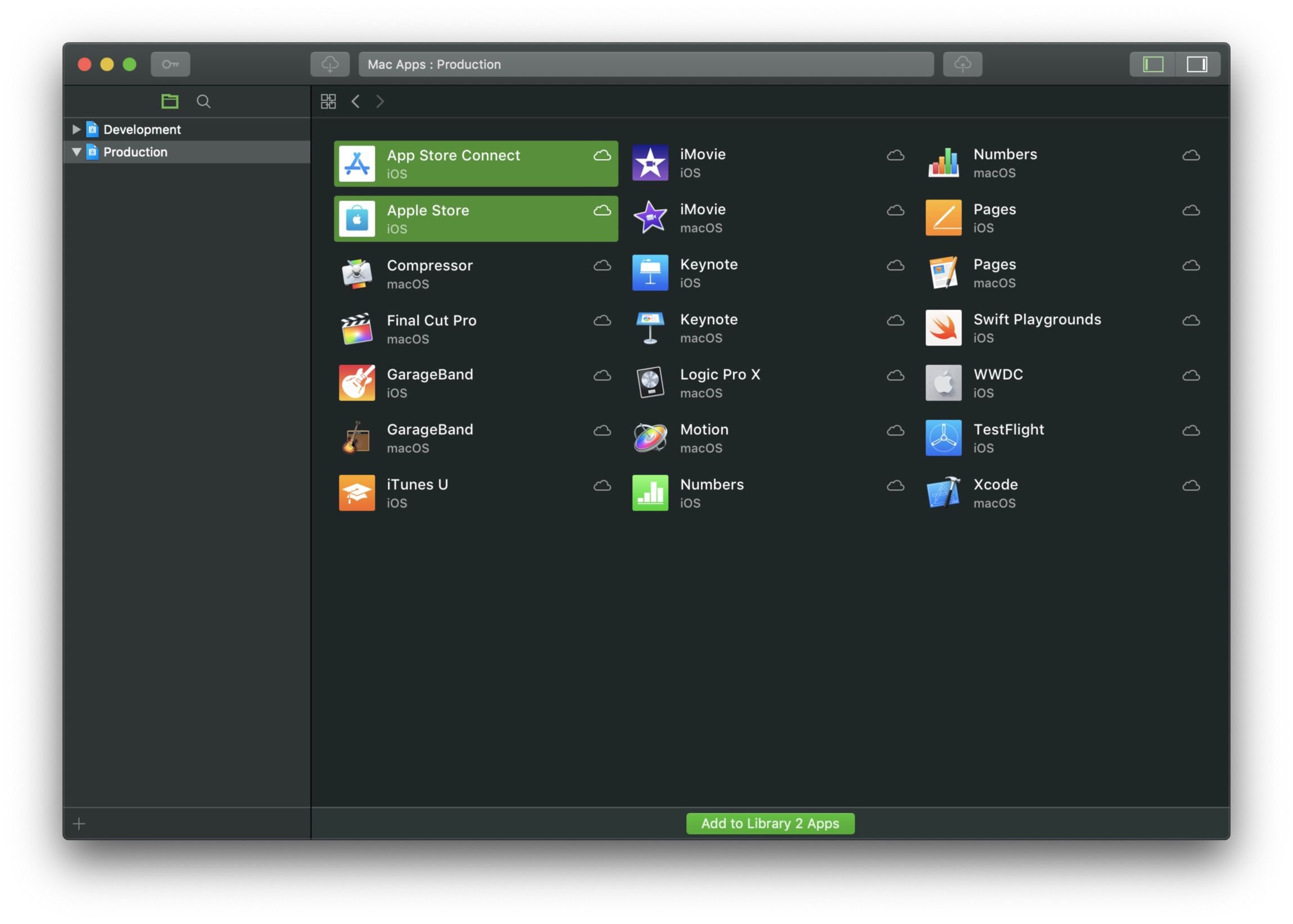1293x924 pixels.
Task: Toggle the left sidebar panel
Action: coord(1153,64)
